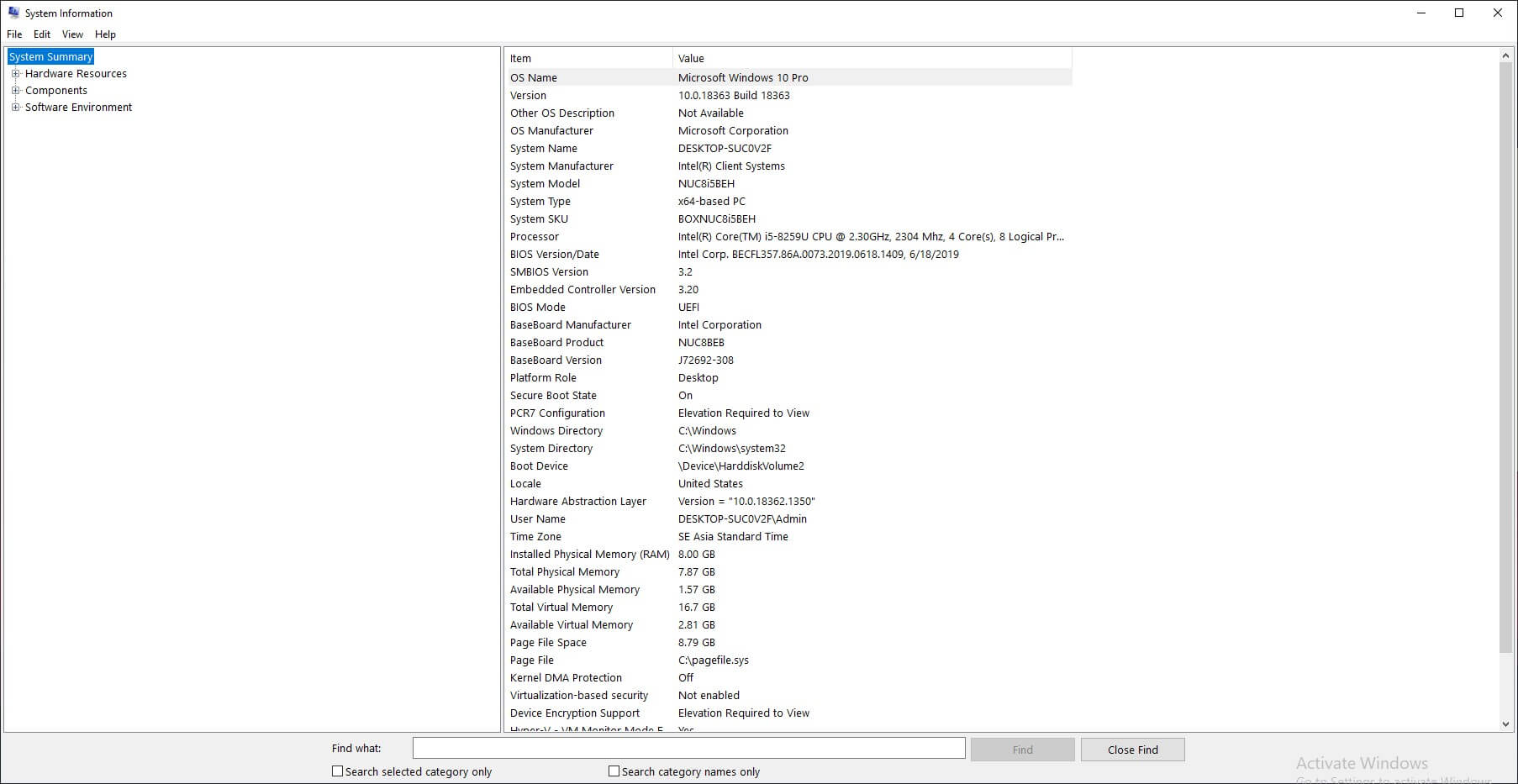
Task: Select the User Name row
Action: [788, 518]
